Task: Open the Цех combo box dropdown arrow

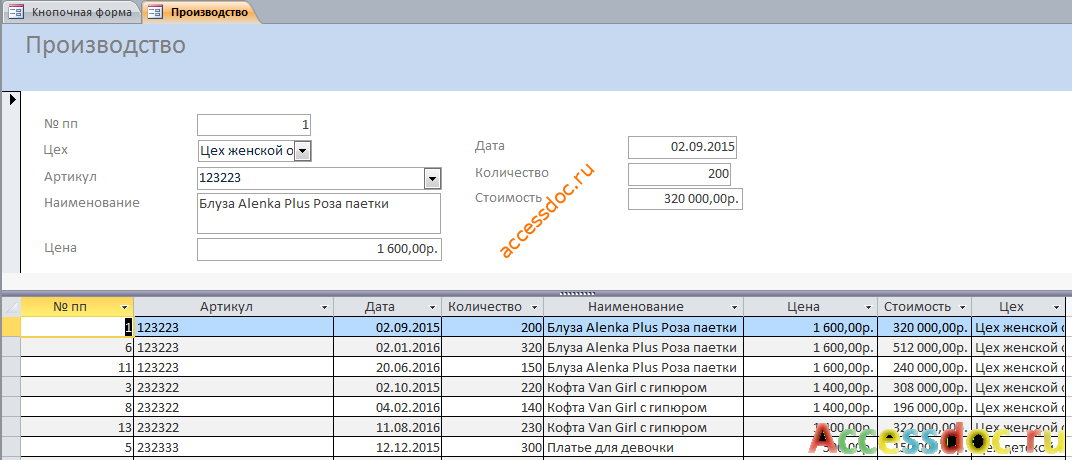Action: [303, 151]
